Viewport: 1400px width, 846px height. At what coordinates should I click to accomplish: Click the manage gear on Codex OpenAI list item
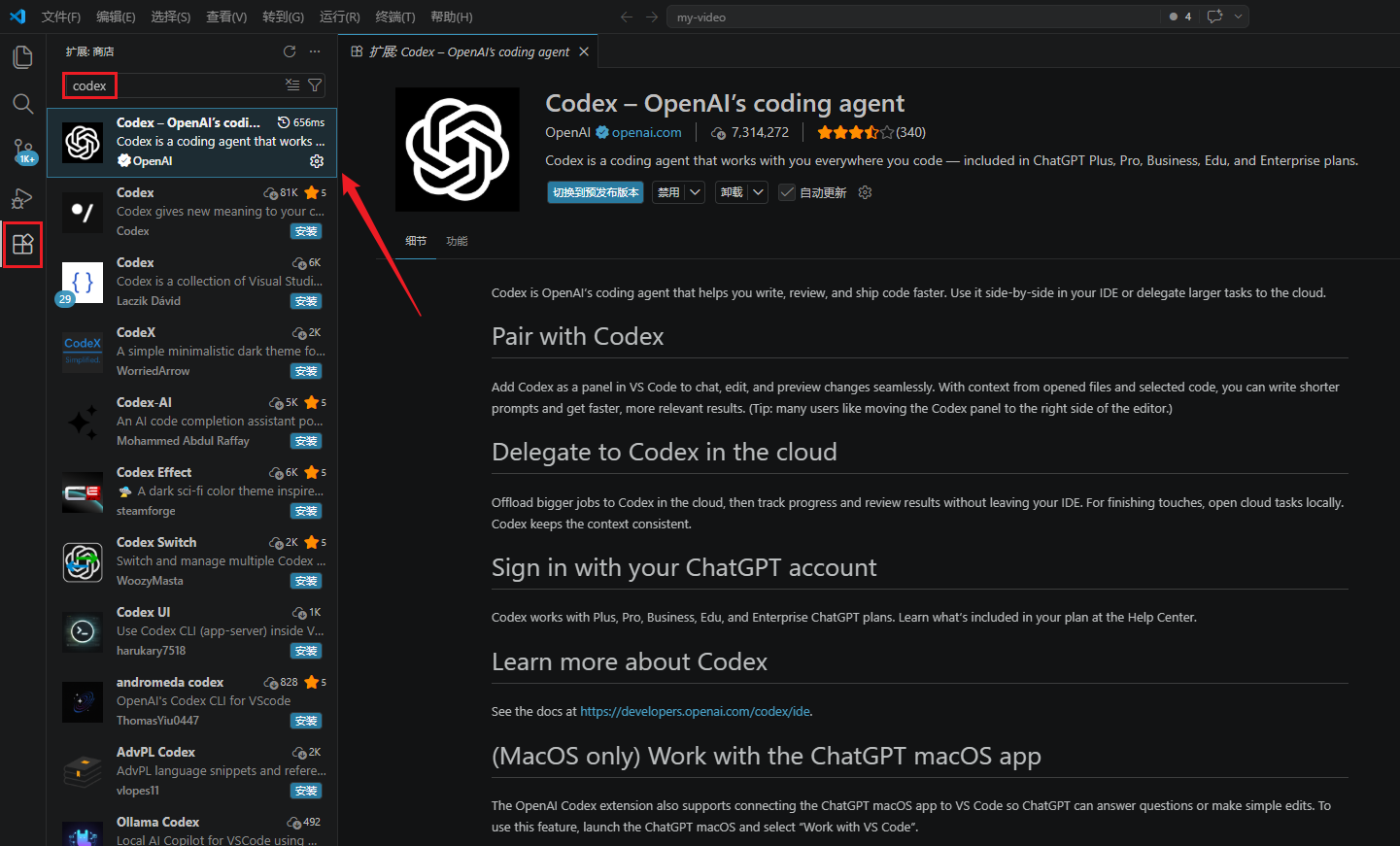317,161
